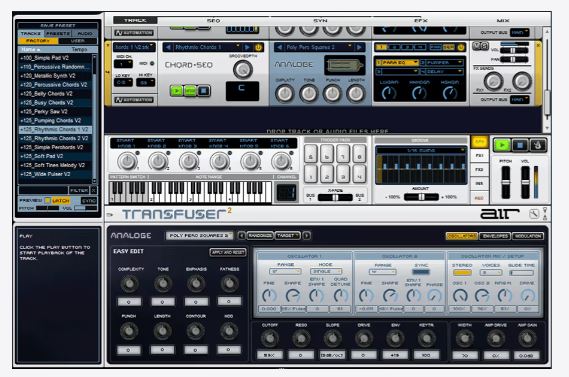Screen dimensions: 569x377
Task: Open the Poly Perc Squares 2 synth dropdown
Action: pyautogui.click(x=319, y=47)
